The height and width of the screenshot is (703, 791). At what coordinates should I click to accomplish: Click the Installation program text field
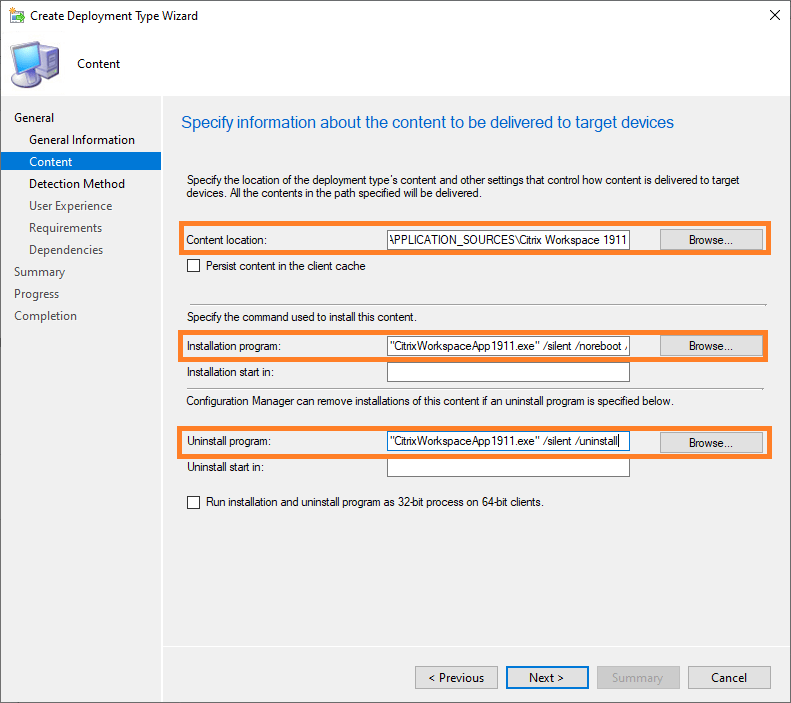pos(508,346)
